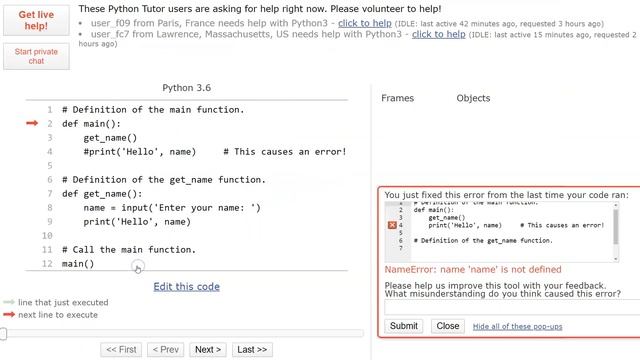Viewport: 640px width, 360px height.
Task: Click line 11 Call the main function comment
Action: pos(129,250)
